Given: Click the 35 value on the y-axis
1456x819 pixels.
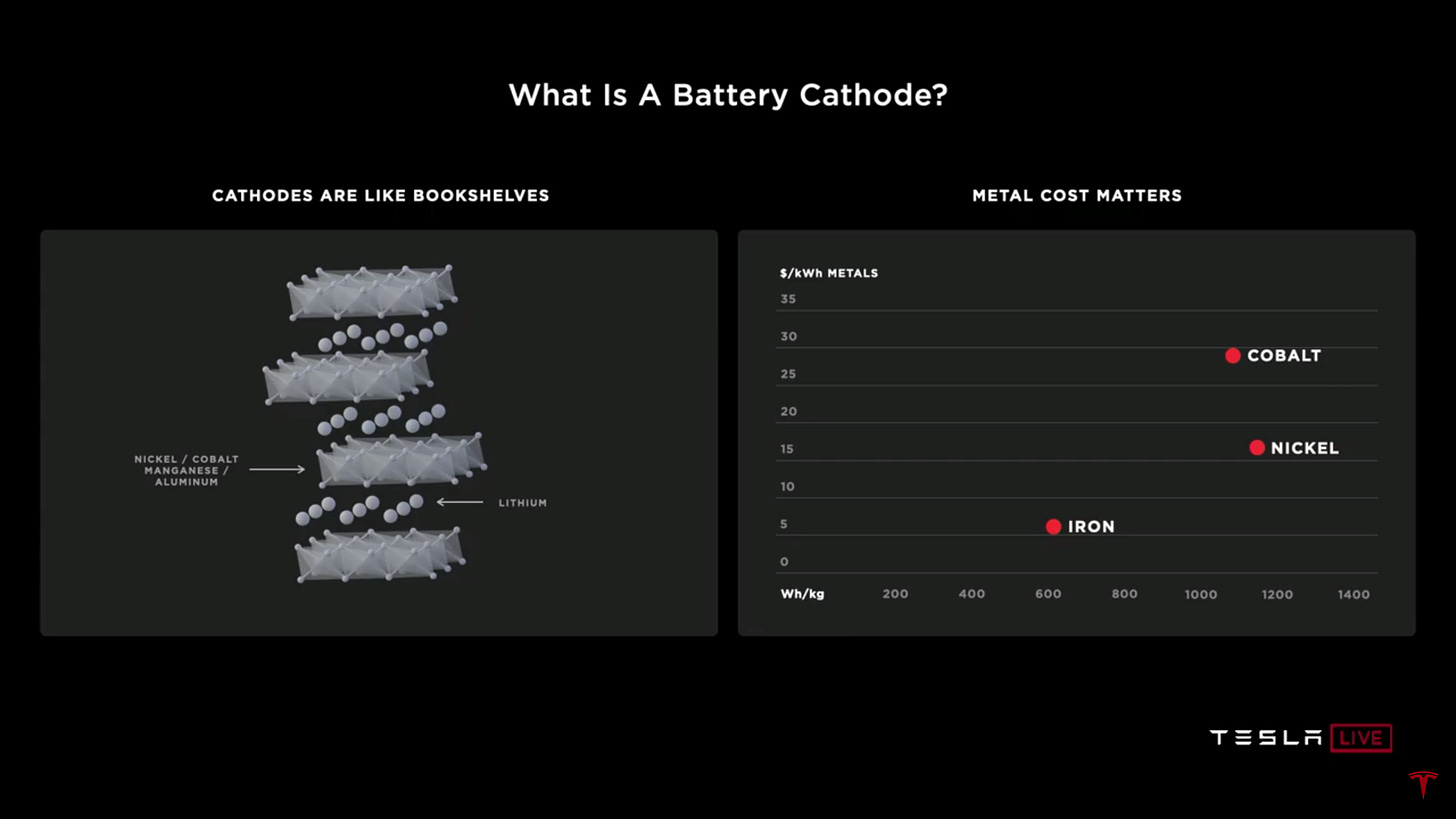Looking at the screenshot, I should coord(788,299).
